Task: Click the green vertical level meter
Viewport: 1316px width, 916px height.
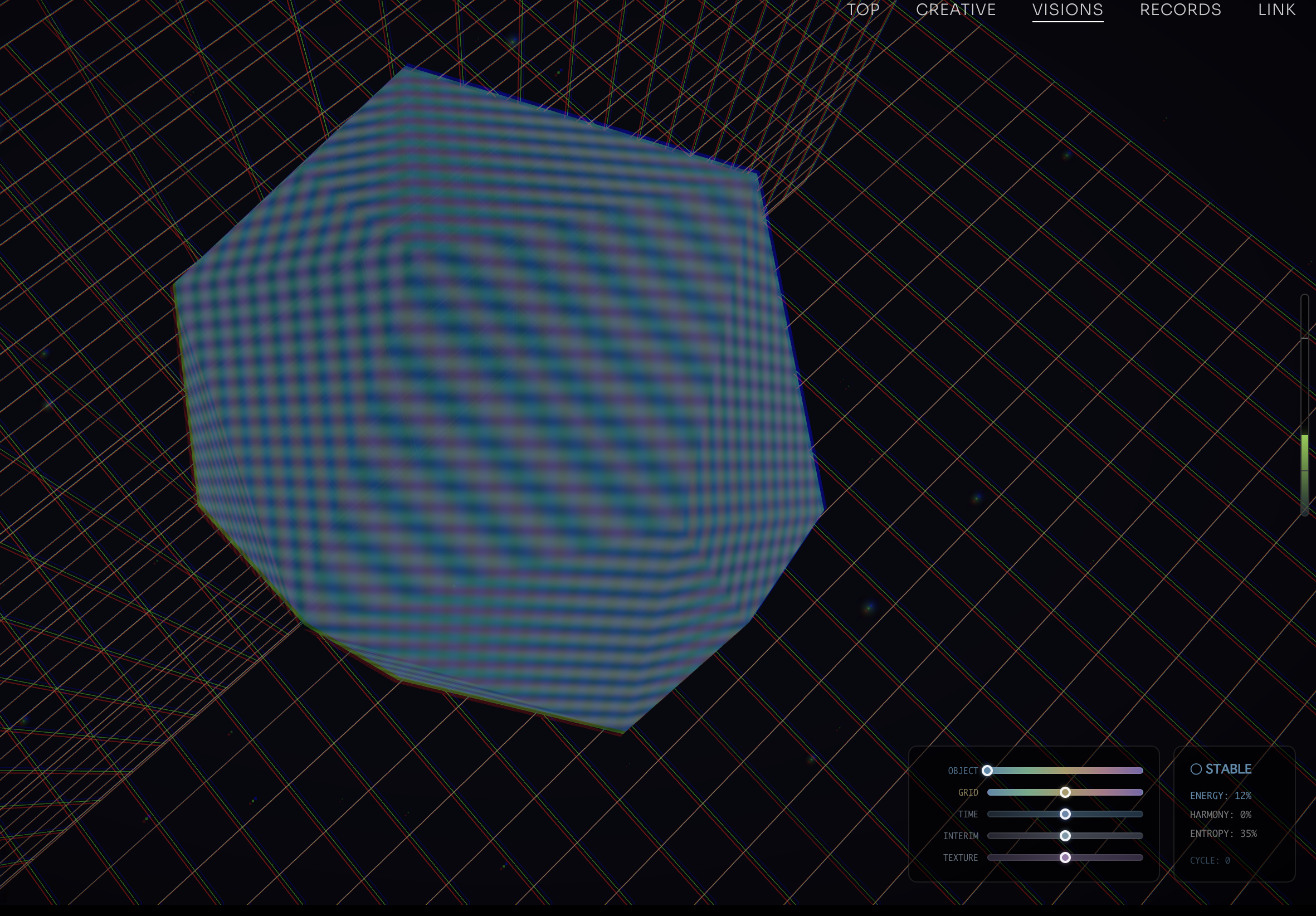Action: [x=1304, y=404]
